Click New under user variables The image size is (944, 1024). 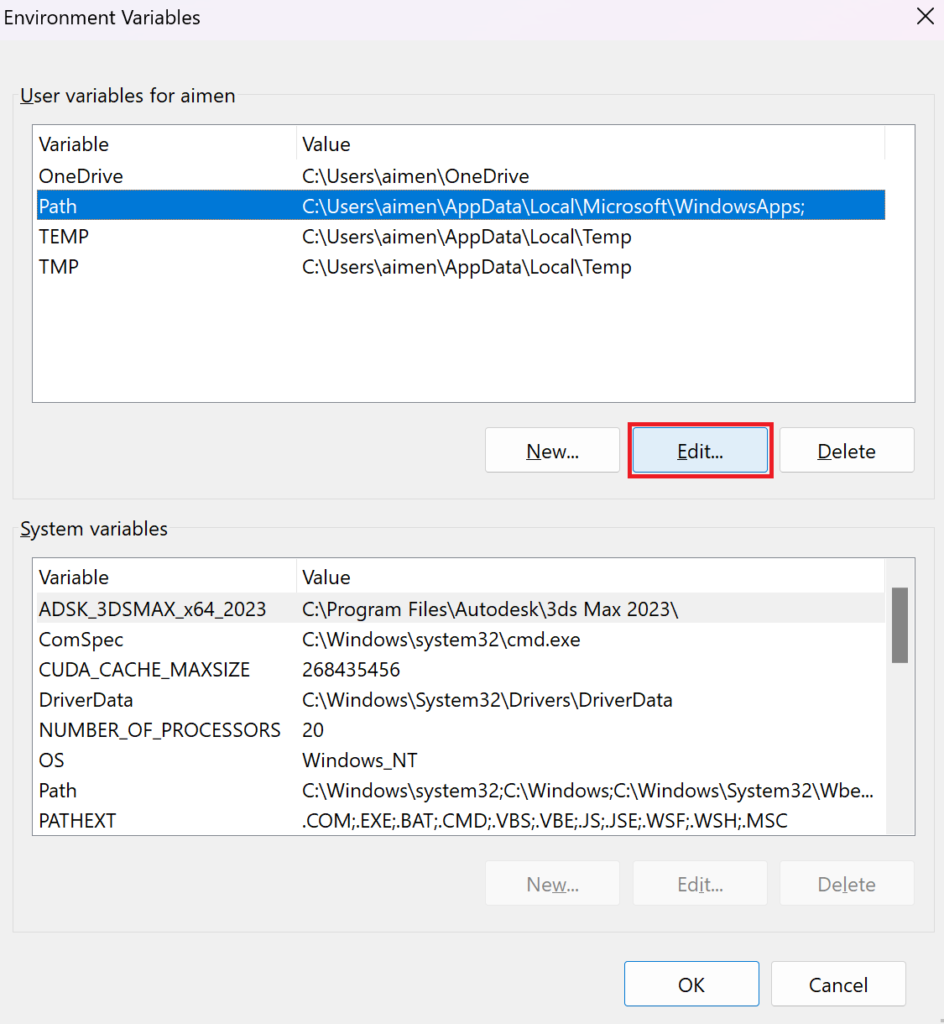[552, 450]
